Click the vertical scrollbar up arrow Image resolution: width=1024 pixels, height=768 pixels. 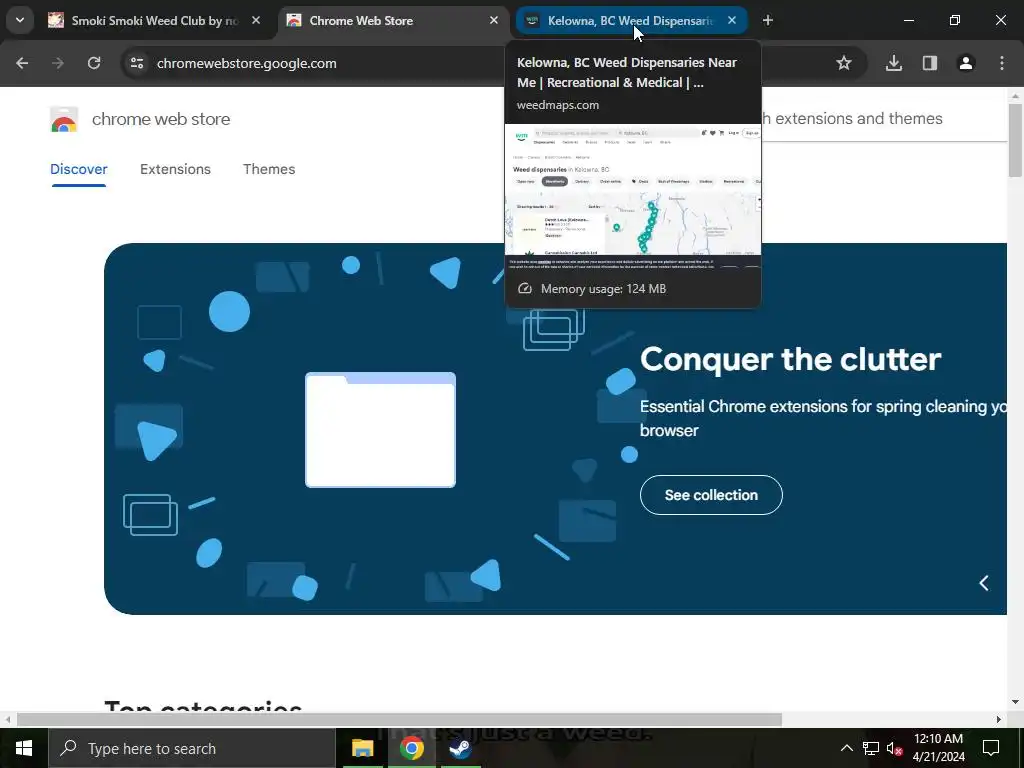(x=1015, y=96)
